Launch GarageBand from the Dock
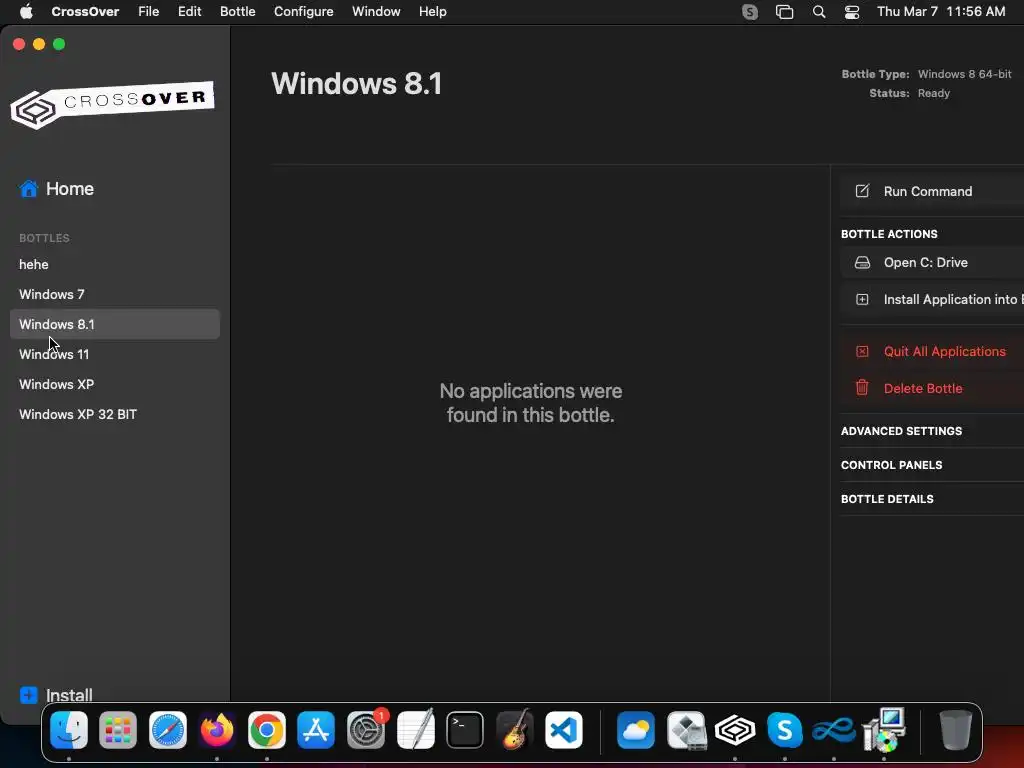Viewport: 1024px width, 768px height. tap(515, 730)
